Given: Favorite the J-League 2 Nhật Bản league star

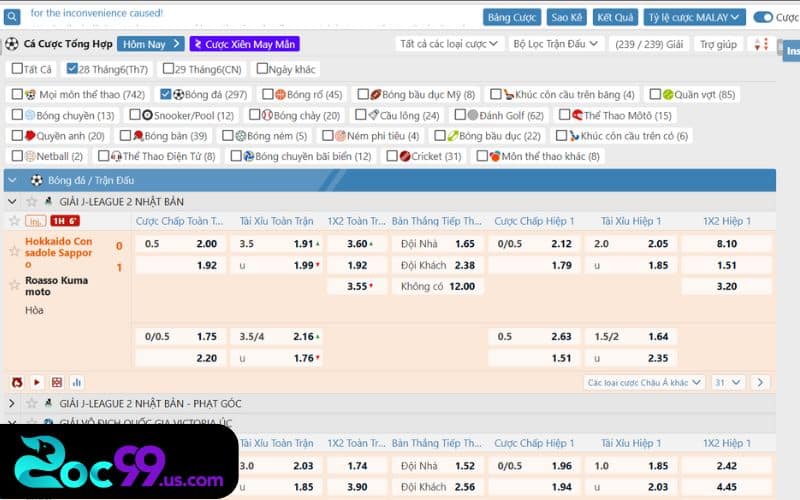Looking at the screenshot, I should click(32, 202).
